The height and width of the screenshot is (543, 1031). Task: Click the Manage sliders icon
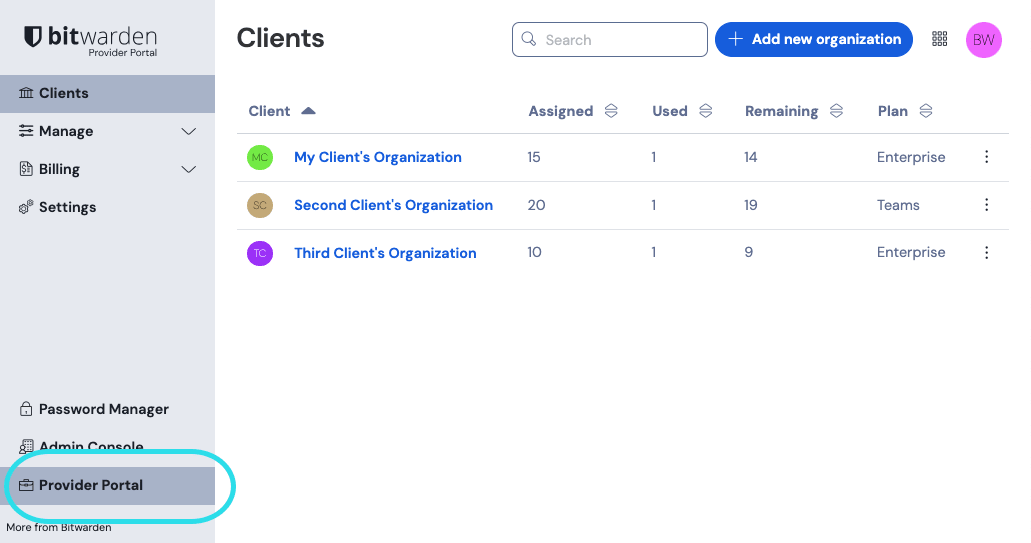pos(26,131)
